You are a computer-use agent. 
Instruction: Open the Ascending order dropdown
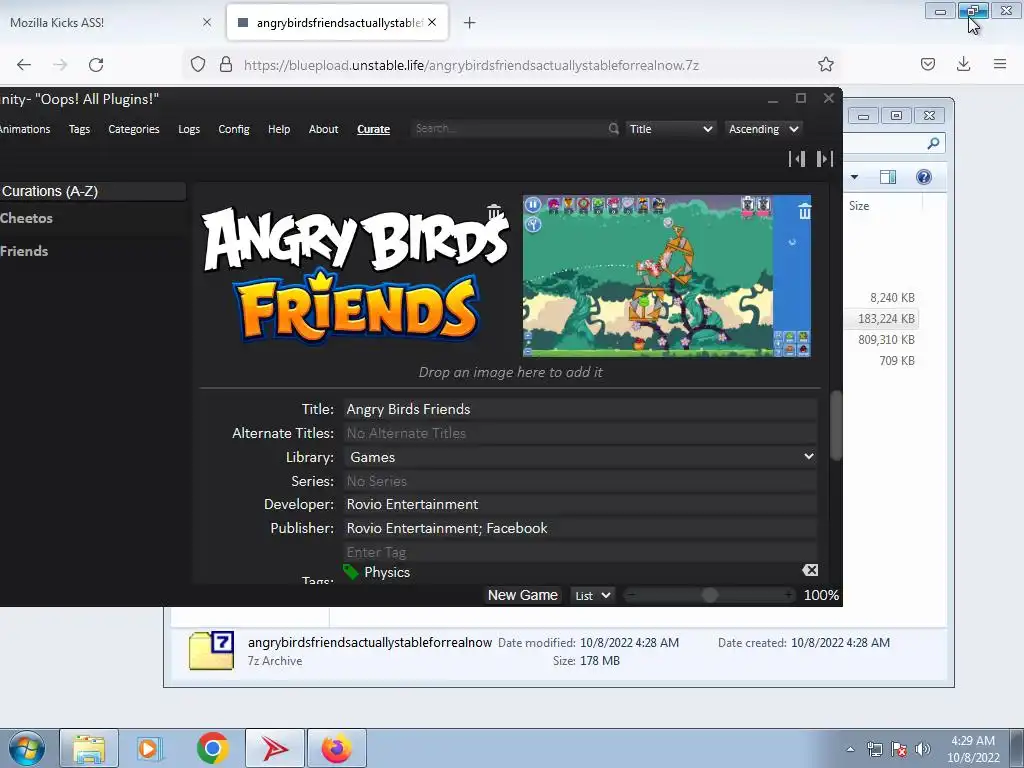click(x=763, y=129)
